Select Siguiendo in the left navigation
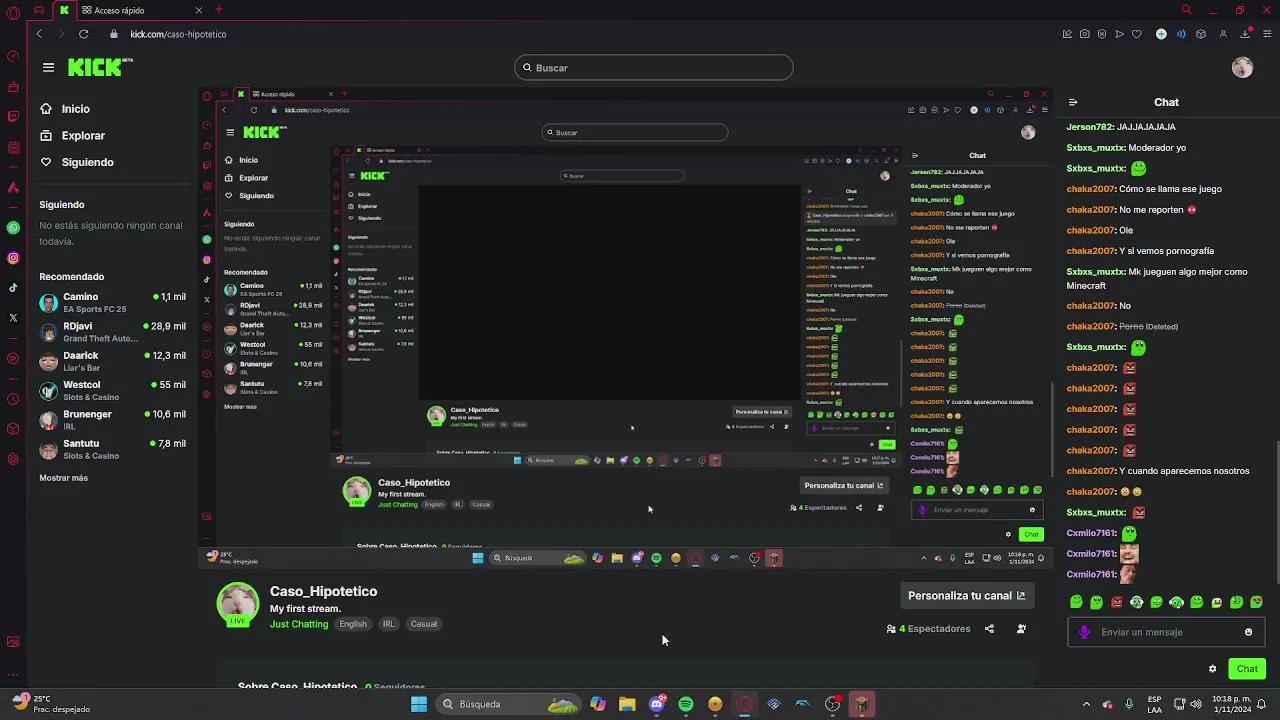1280x720 pixels. 87,162
